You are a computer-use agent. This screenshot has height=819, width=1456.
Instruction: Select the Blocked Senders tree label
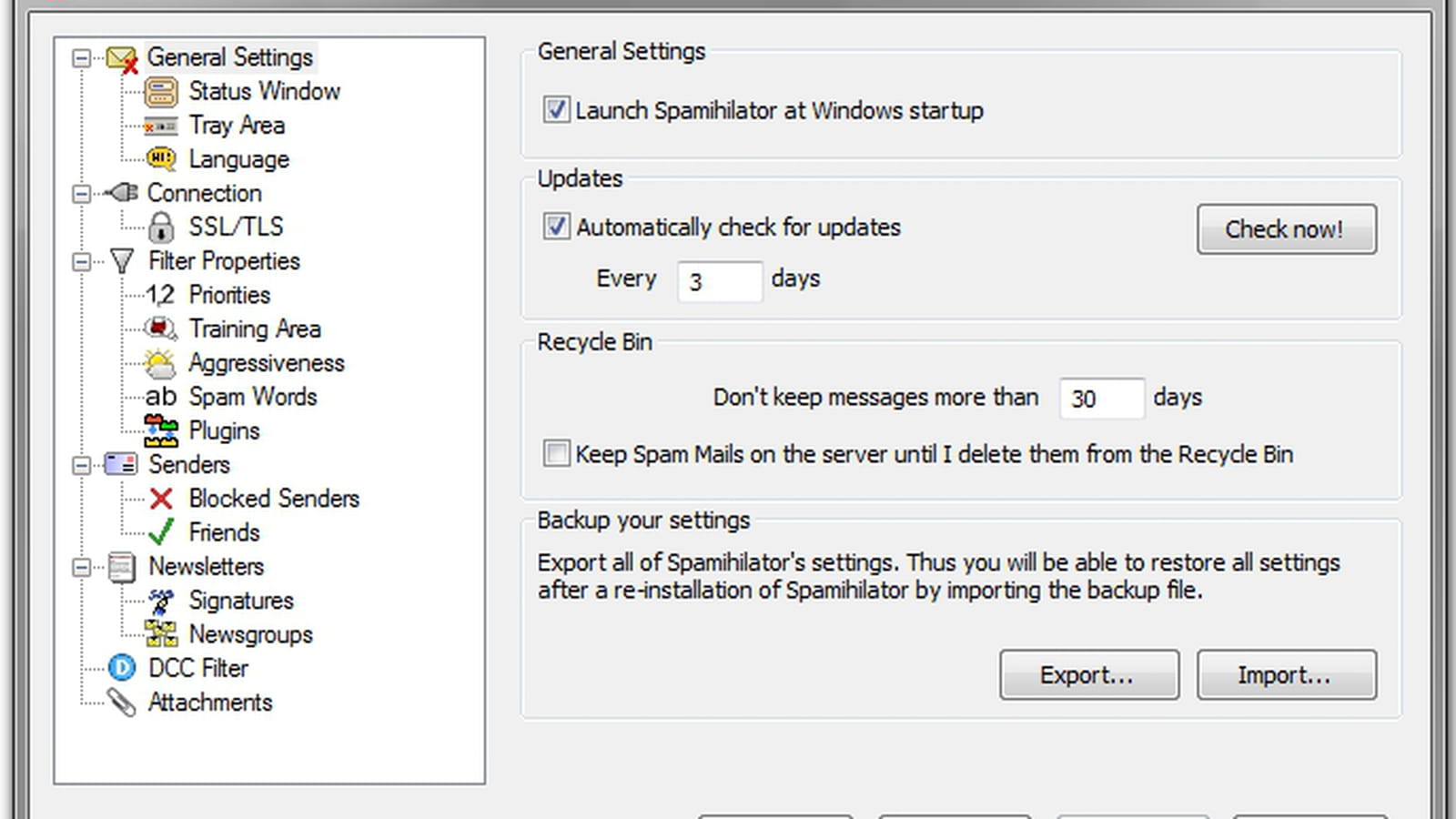click(274, 499)
